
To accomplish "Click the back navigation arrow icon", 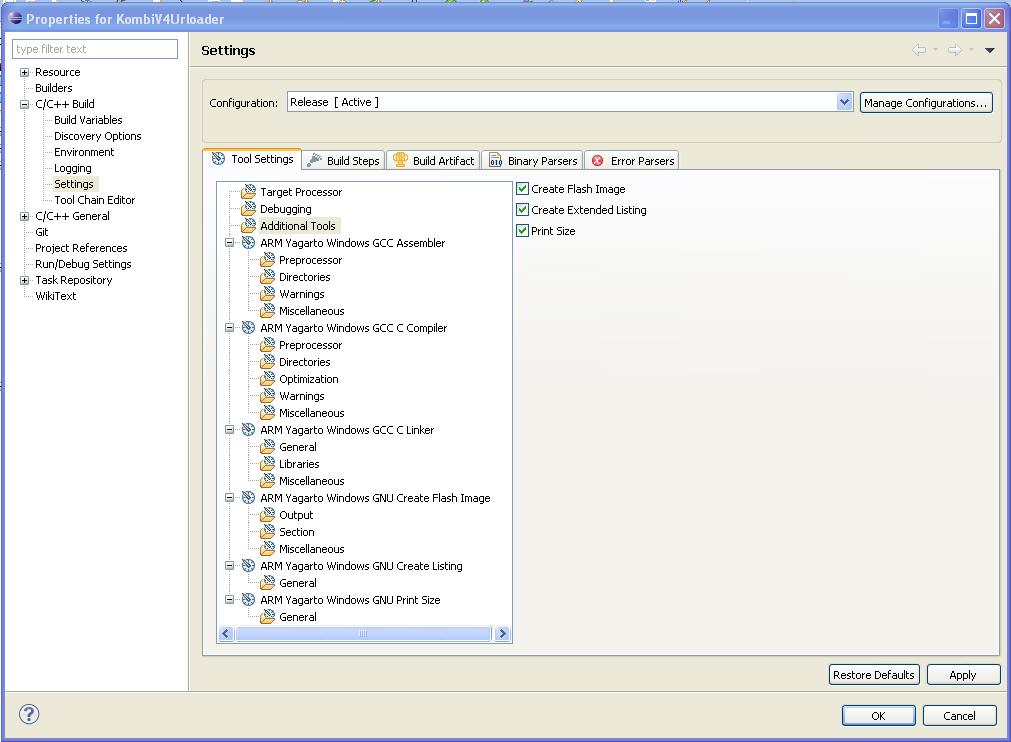I will coord(918,50).
